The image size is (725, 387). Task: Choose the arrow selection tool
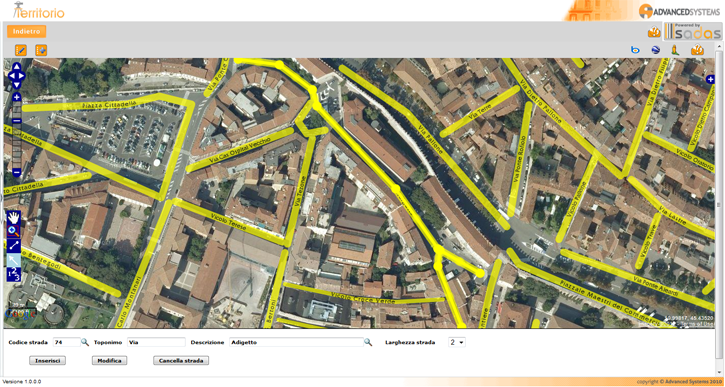pyautogui.click(x=14, y=260)
